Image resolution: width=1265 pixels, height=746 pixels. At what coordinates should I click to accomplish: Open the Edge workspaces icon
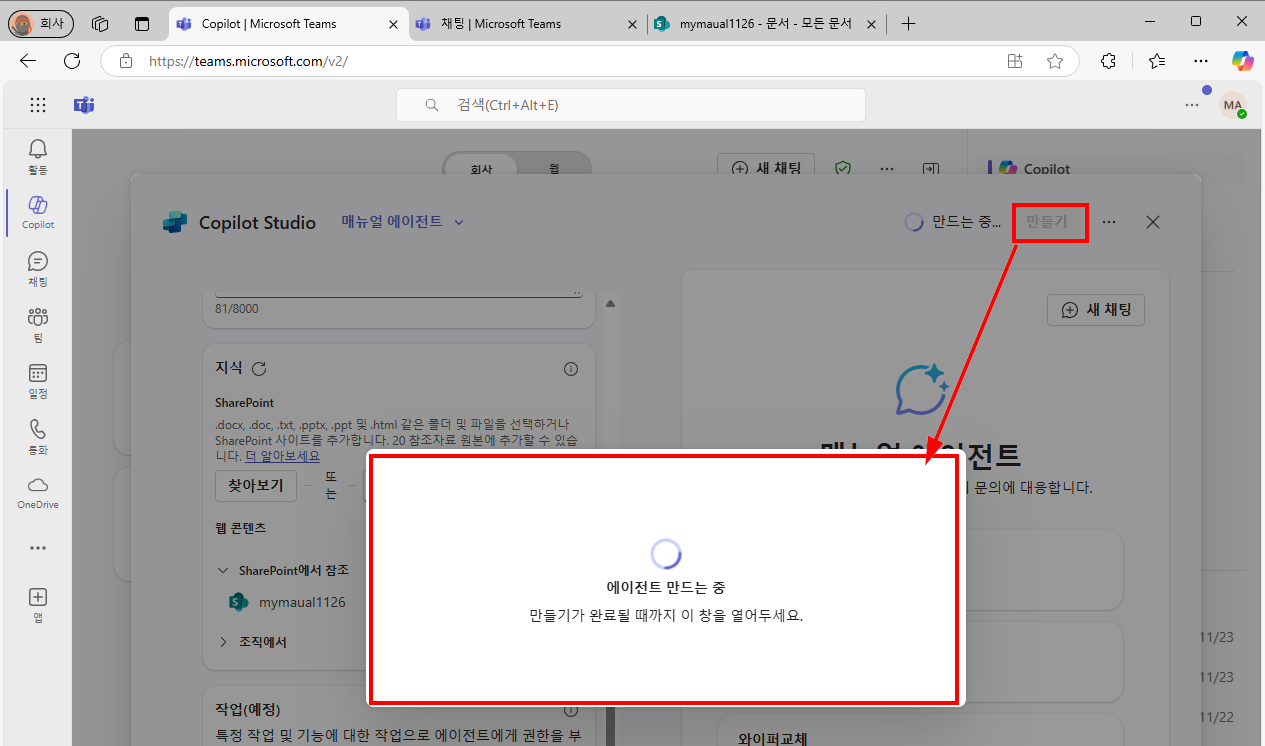[100, 23]
